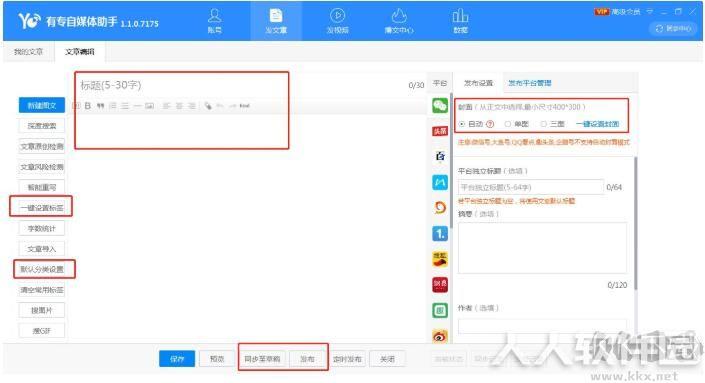Image resolution: width=705 pixels, height=383 pixels.
Task: Click the VIP 高级会员 badge
Action: pyautogui.click(x=617, y=12)
